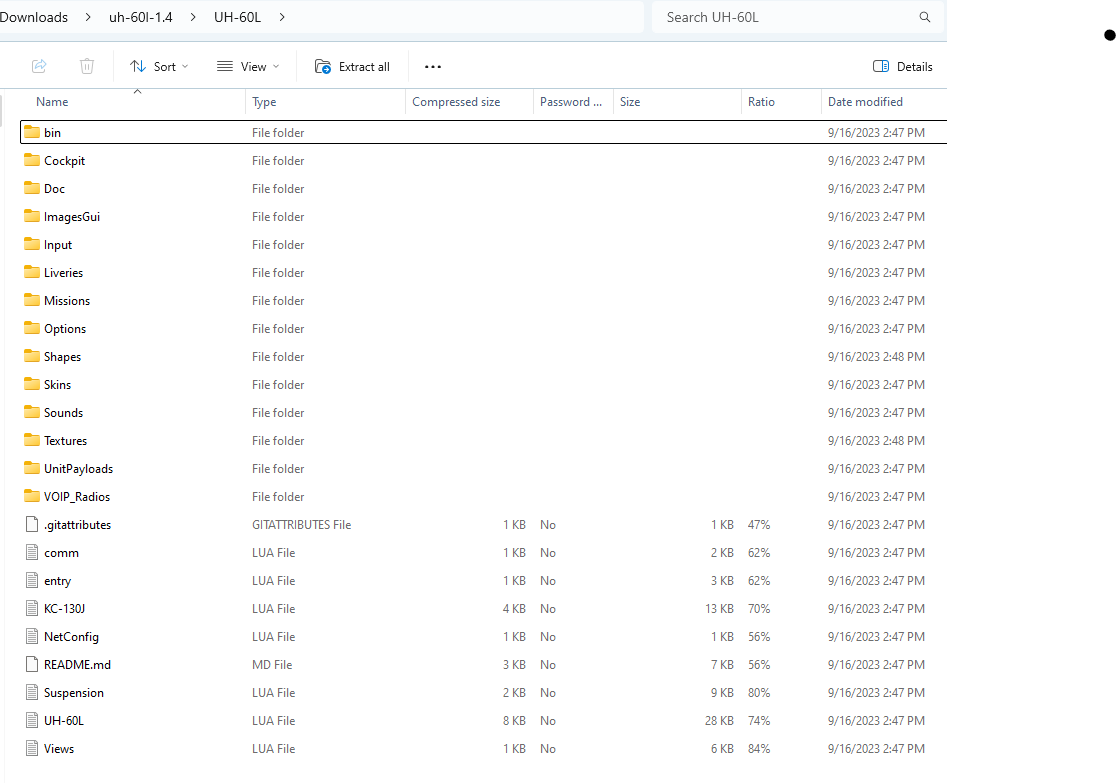
Task: Click GITATTRIBUTES File type cell
Action: [302, 525]
